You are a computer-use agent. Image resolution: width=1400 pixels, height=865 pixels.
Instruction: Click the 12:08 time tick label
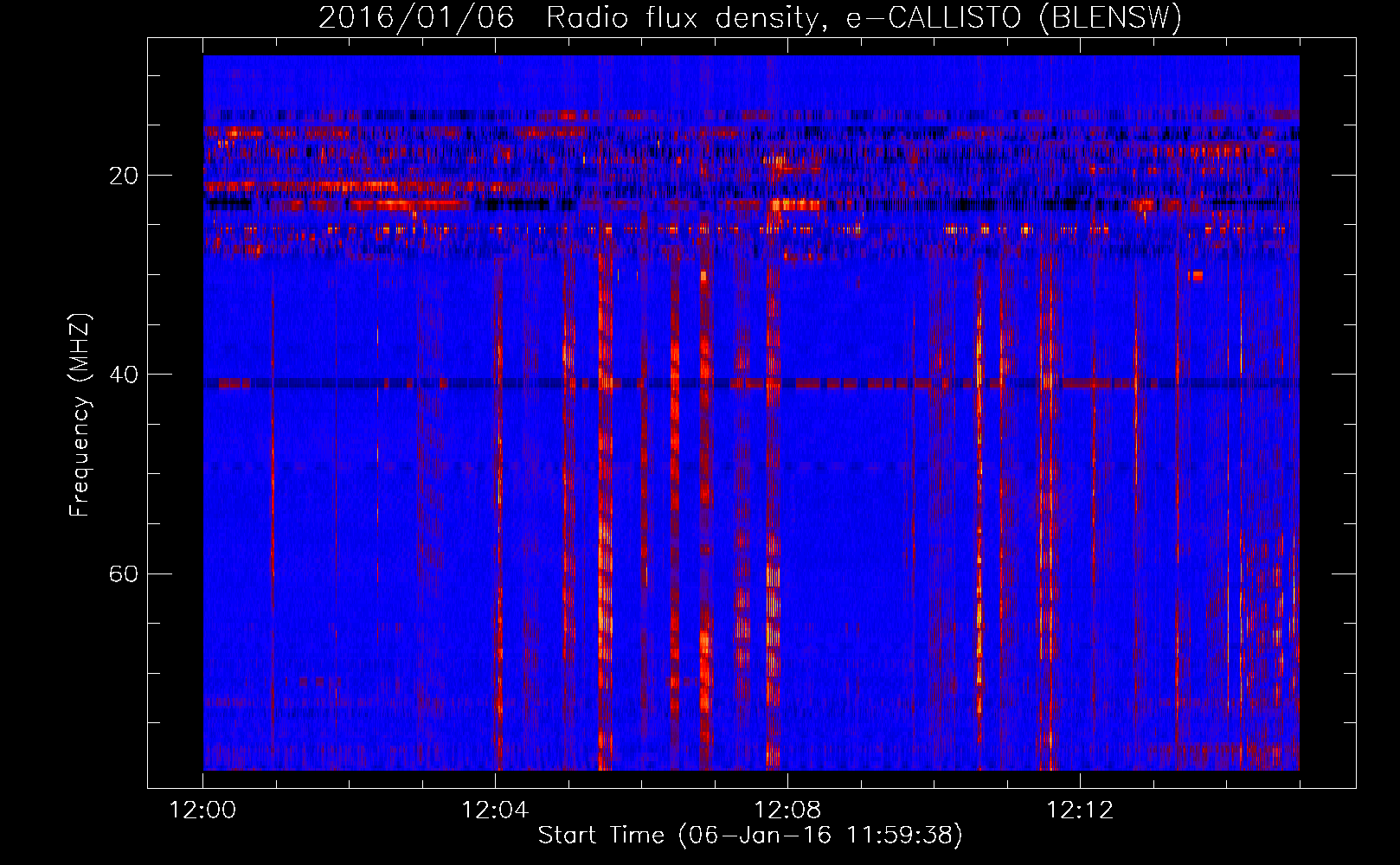[787, 811]
